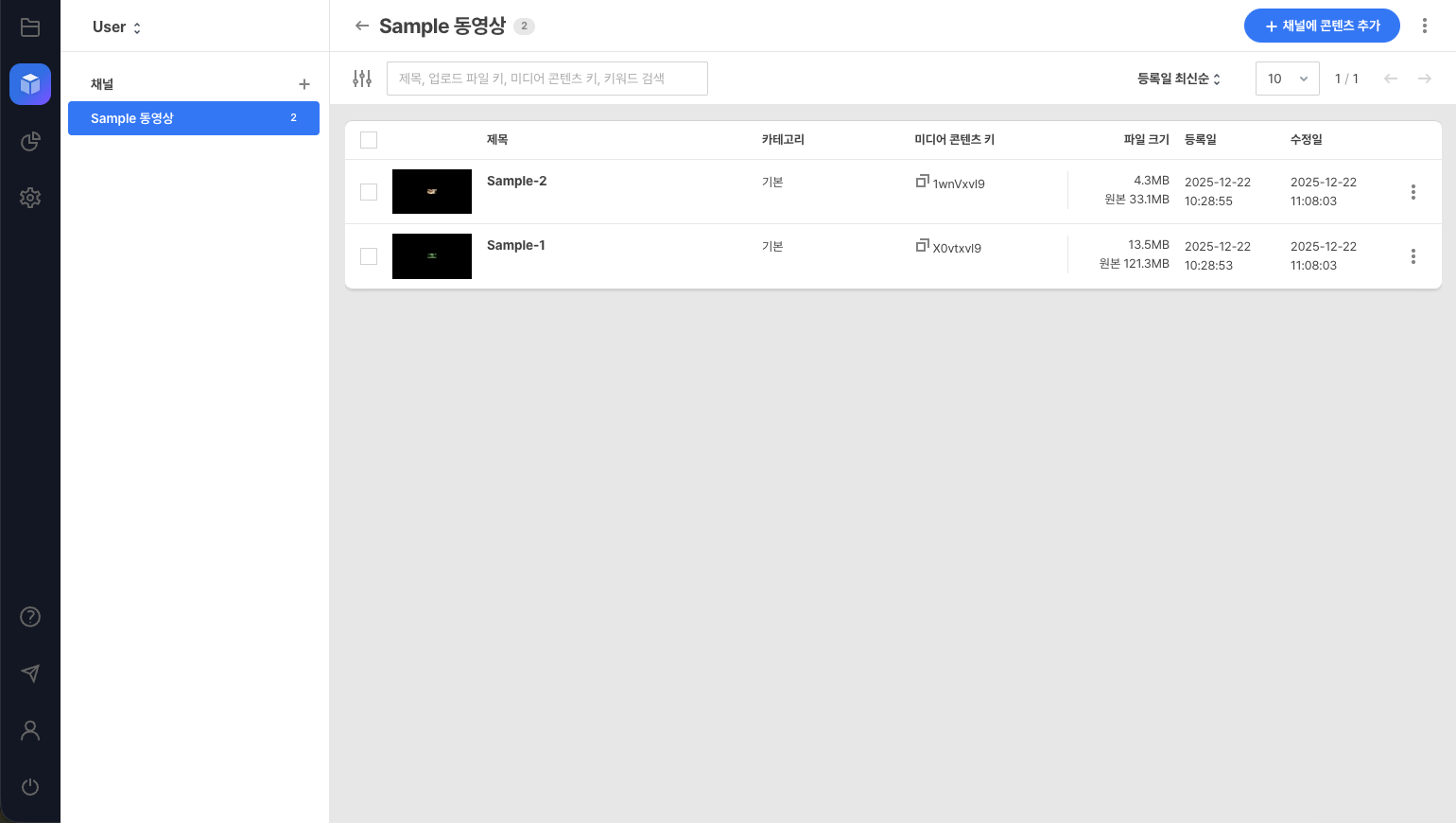Open the folder icon in left sidebar
The height and width of the screenshot is (823, 1456).
[x=30, y=27]
